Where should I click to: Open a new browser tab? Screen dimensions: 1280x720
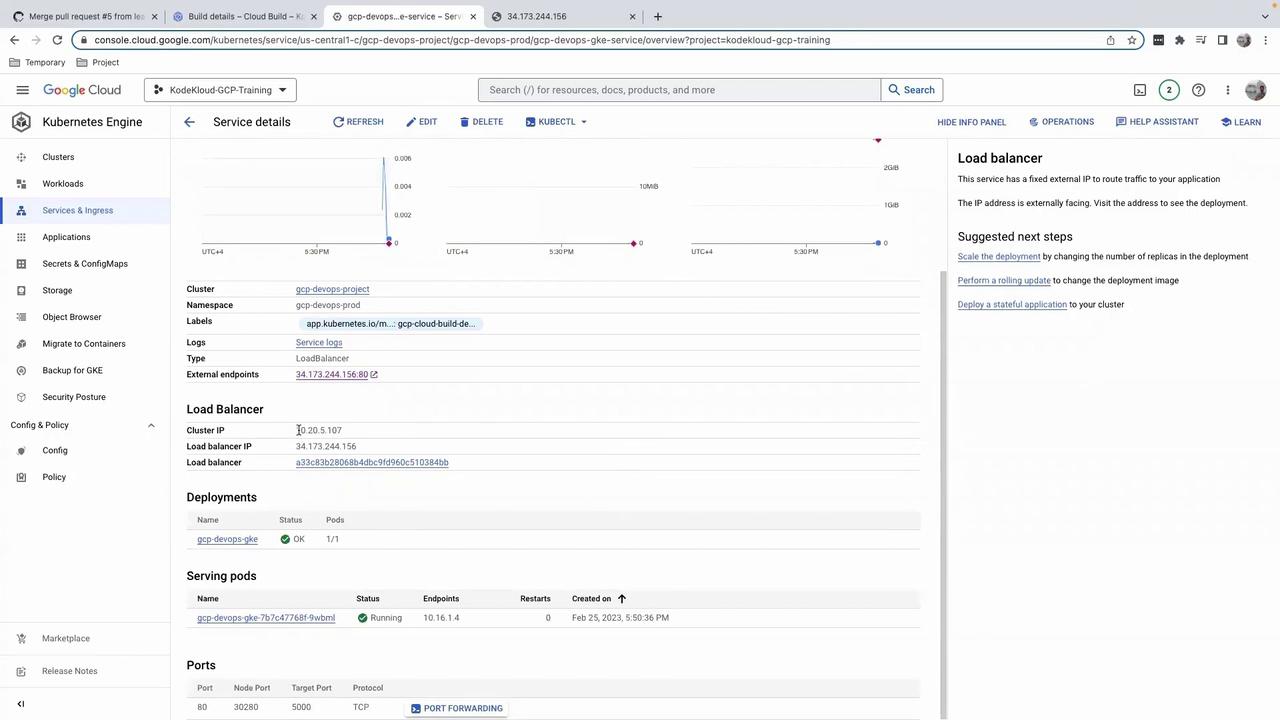657,16
